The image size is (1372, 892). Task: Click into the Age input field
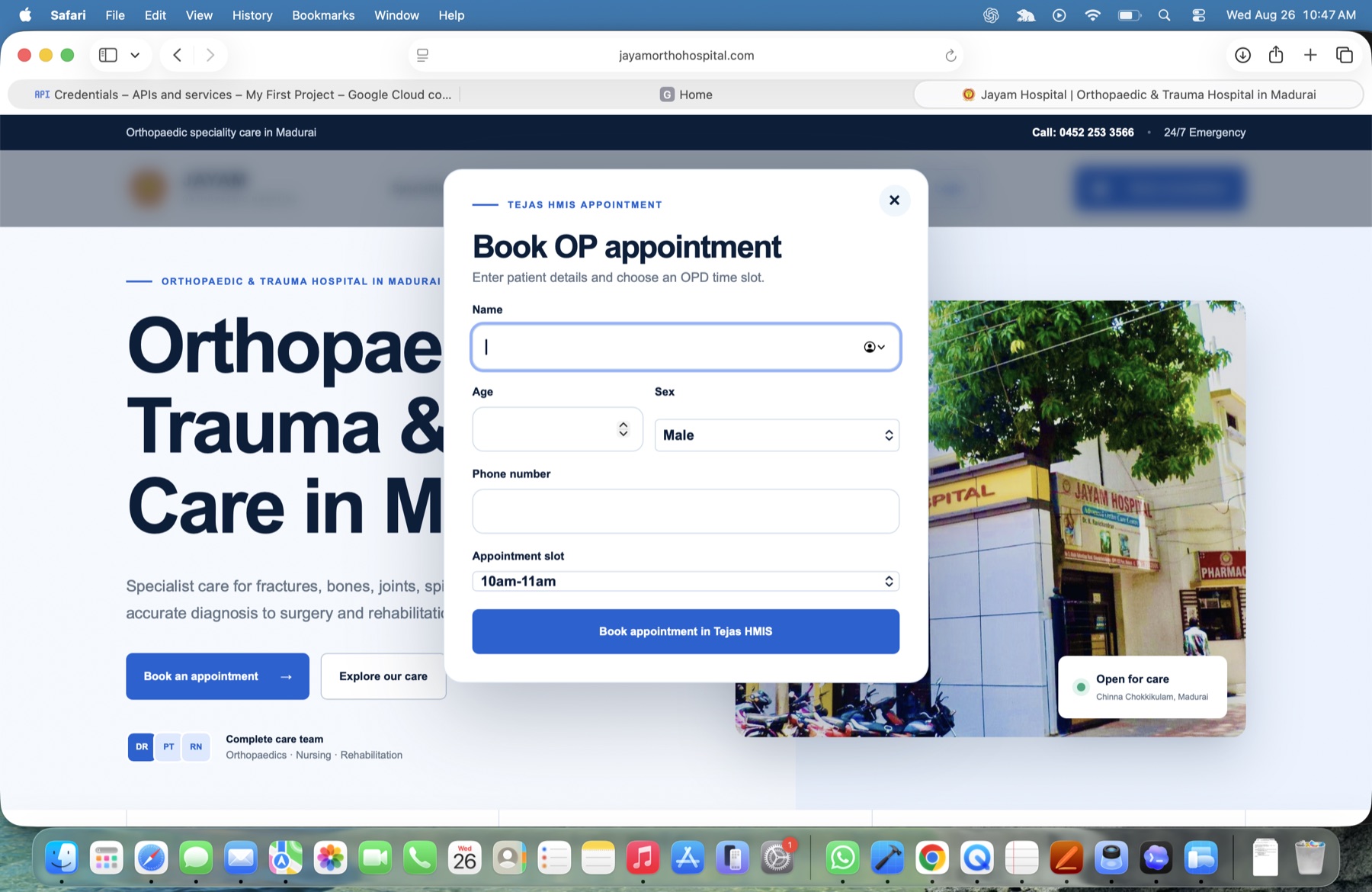[557, 429]
